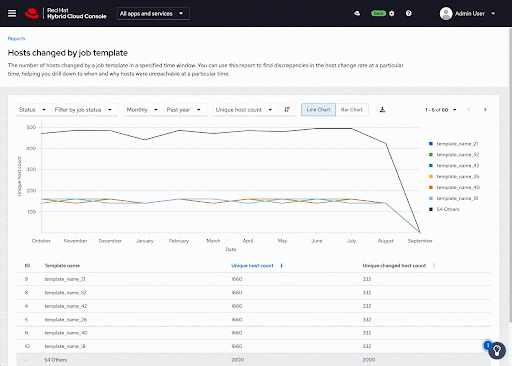Toggle template_name_21 legend color swatch
This screenshot has height=366, width=512.
(431, 144)
